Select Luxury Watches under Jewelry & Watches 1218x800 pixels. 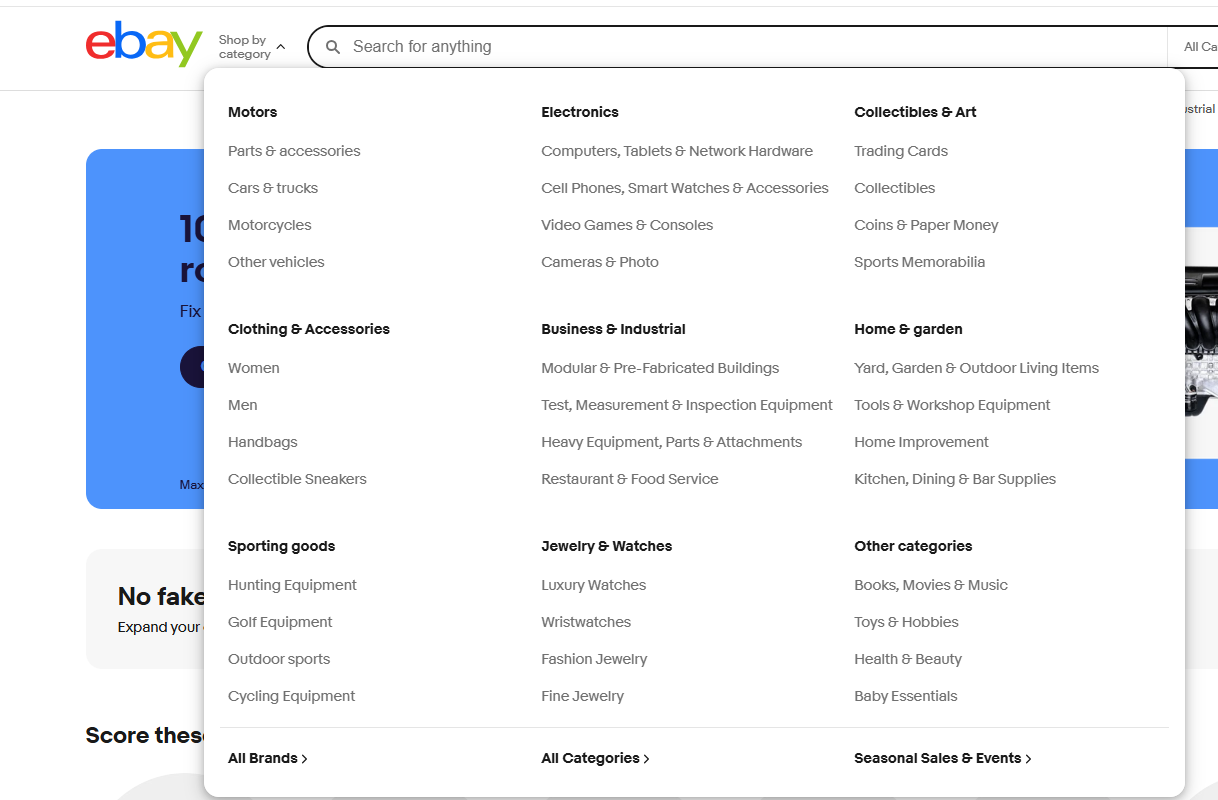pos(593,585)
